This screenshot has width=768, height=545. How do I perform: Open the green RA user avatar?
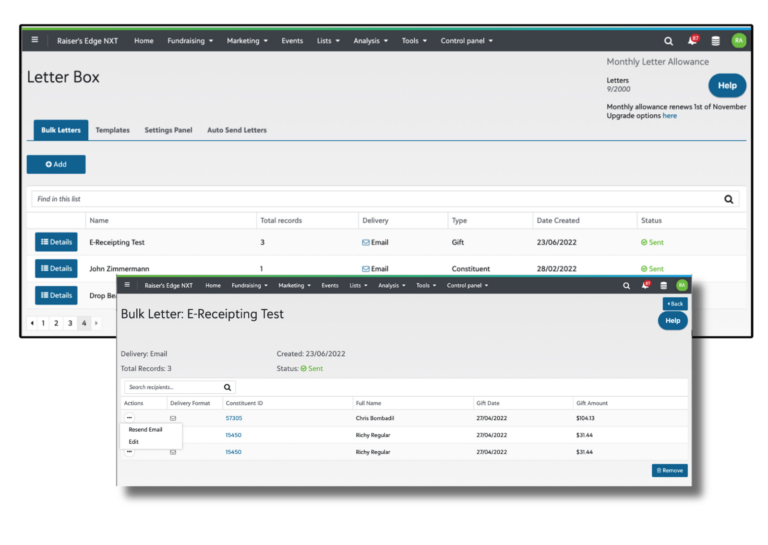(x=739, y=41)
